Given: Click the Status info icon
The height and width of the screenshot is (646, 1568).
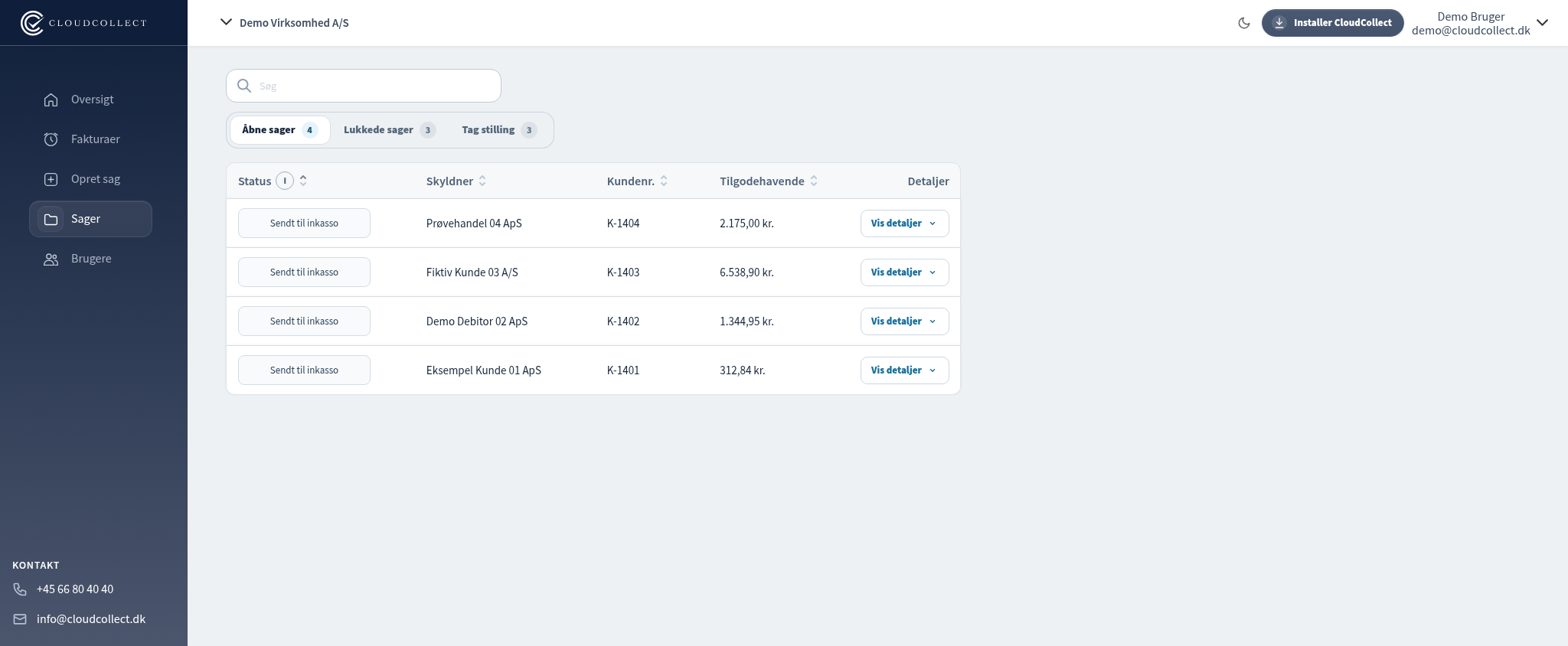Looking at the screenshot, I should pos(285,181).
